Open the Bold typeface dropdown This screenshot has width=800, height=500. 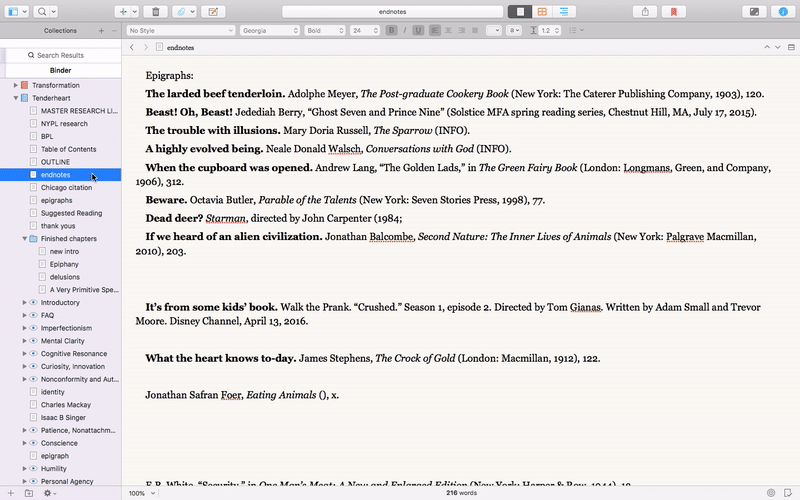click(325, 31)
